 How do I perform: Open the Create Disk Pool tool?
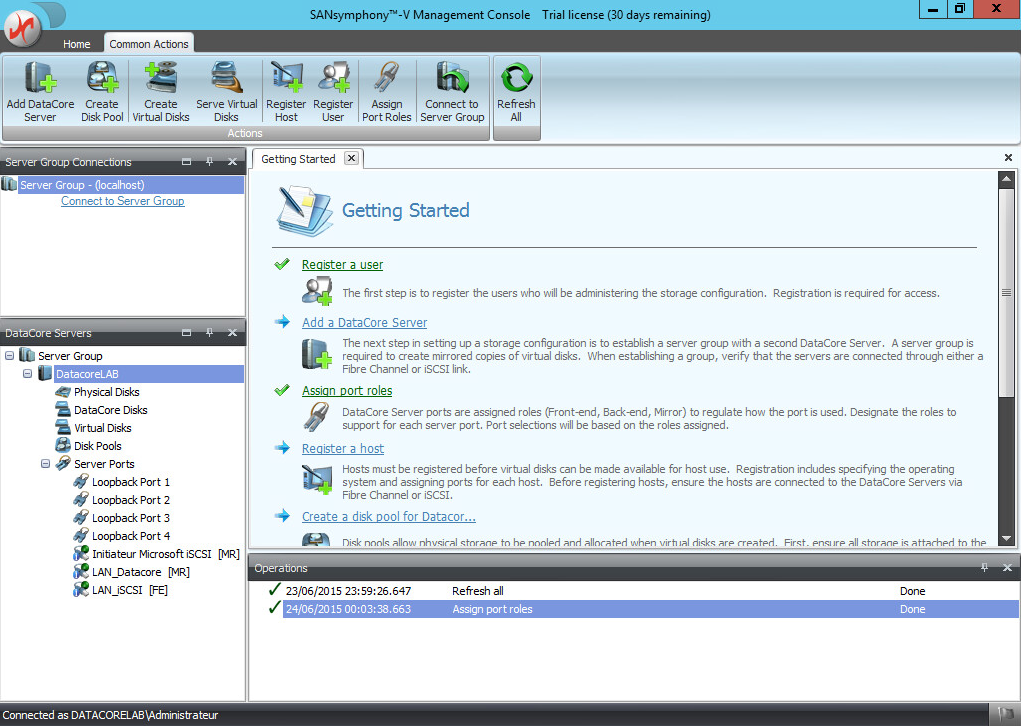coord(101,79)
